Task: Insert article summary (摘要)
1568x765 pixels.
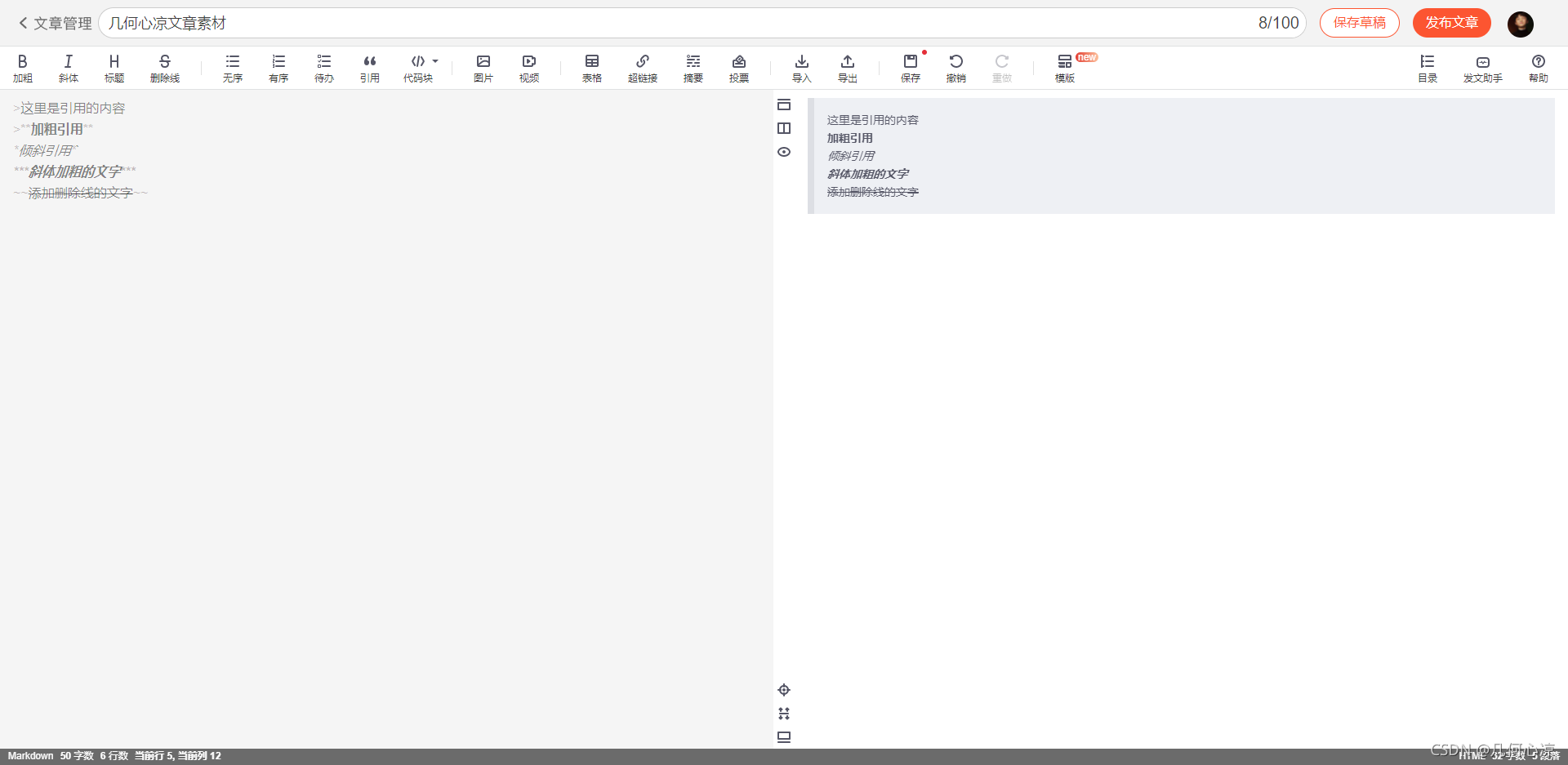Action: tap(693, 68)
